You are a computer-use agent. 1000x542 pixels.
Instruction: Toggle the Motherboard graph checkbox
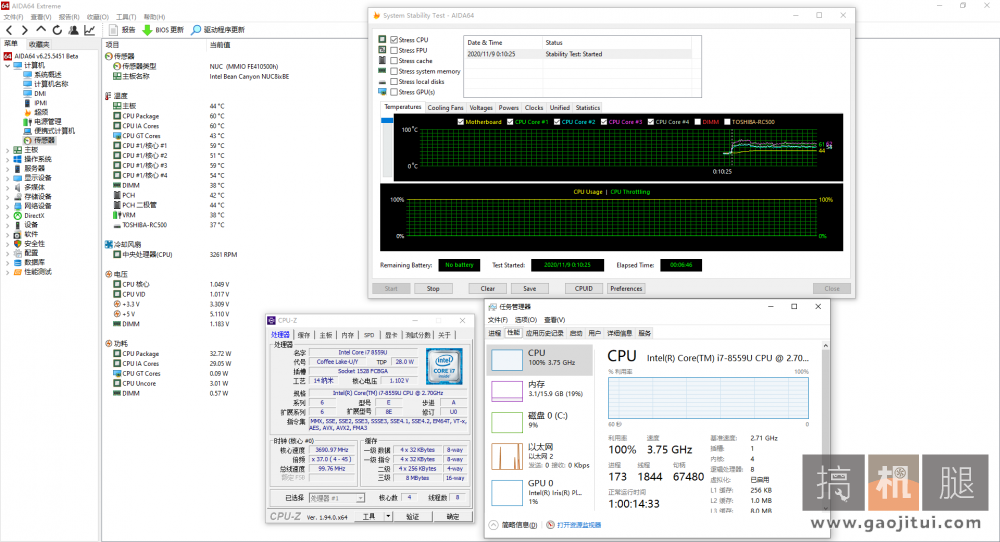[x=460, y=122]
